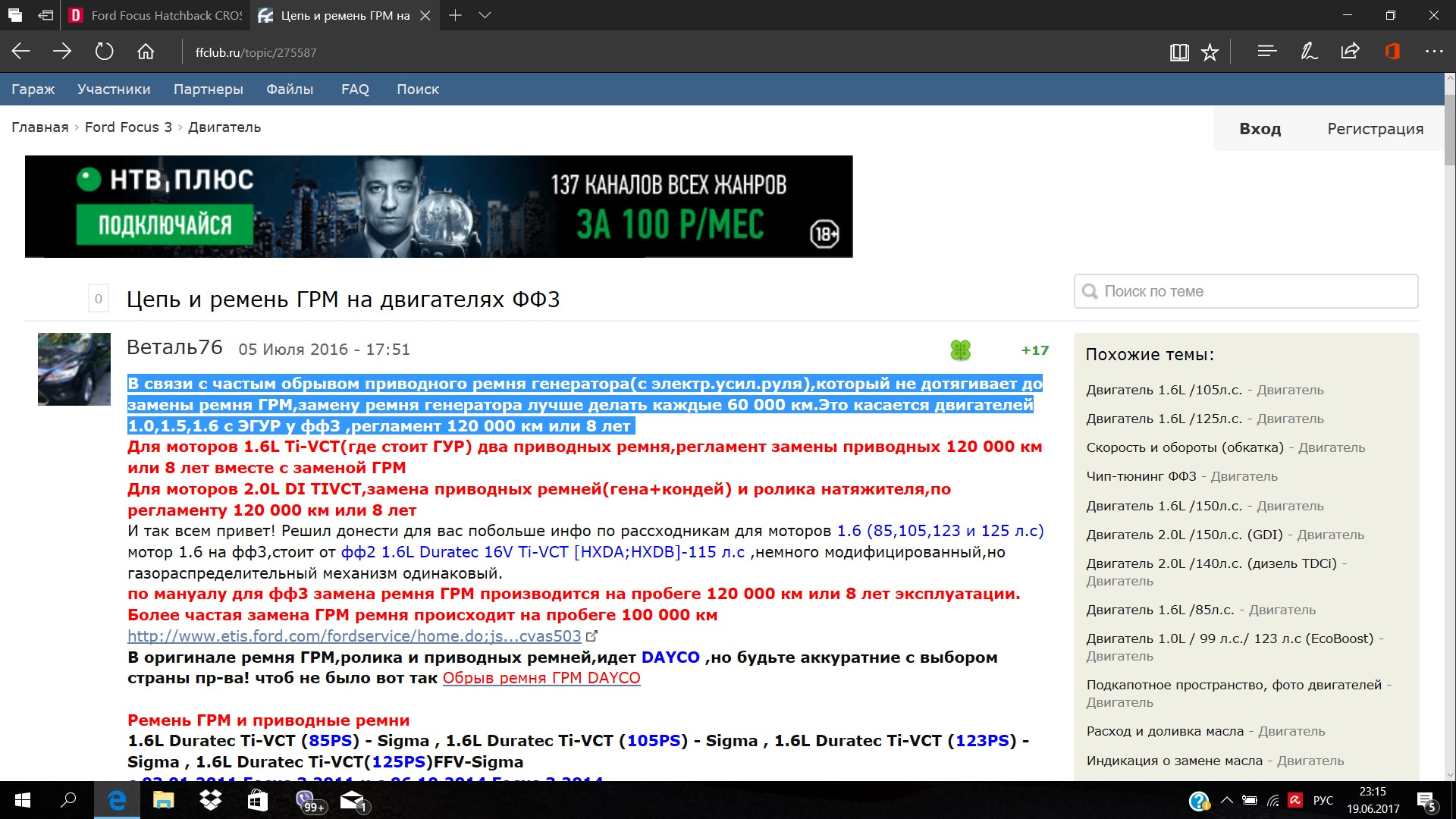
Task: Open Веталь76's avatar thumbnail
Action: (74, 369)
